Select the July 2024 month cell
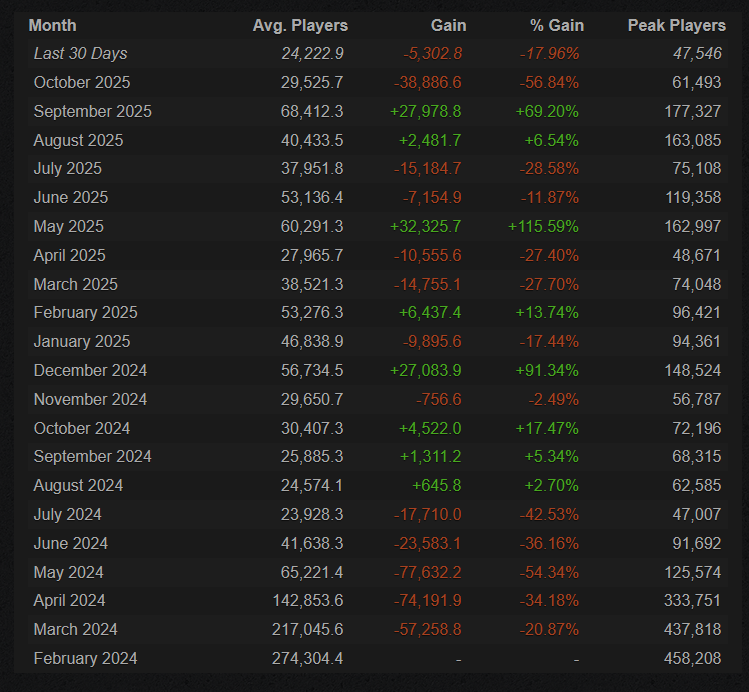Viewport: 749px width, 692px height. (x=67, y=514)
